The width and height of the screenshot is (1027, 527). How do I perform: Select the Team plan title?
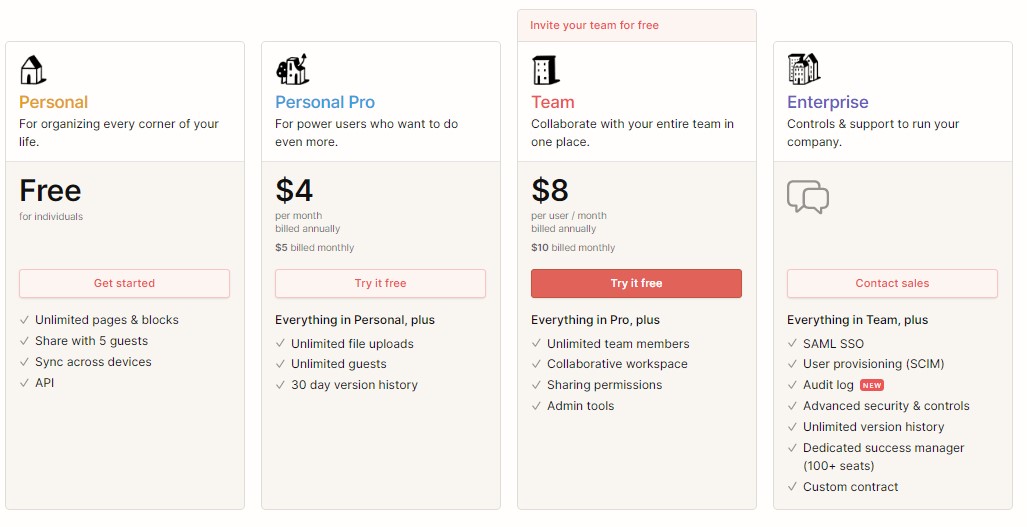click(553, 102)
